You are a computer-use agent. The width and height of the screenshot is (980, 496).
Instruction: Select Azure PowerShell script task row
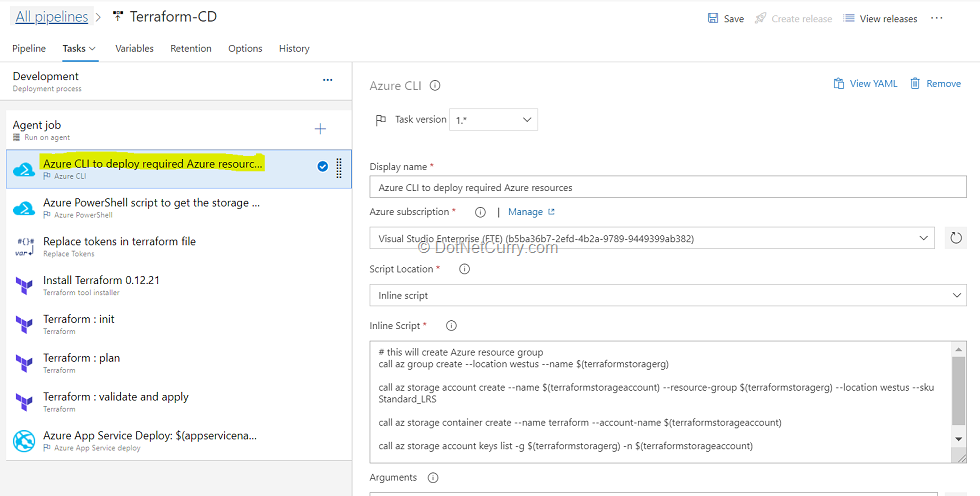point(179,208)
